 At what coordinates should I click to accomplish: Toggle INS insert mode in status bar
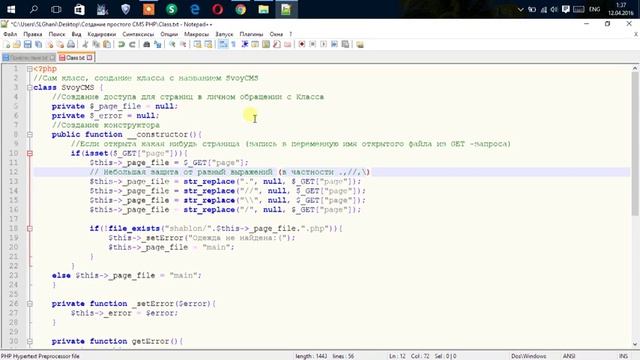pos(623,356)
